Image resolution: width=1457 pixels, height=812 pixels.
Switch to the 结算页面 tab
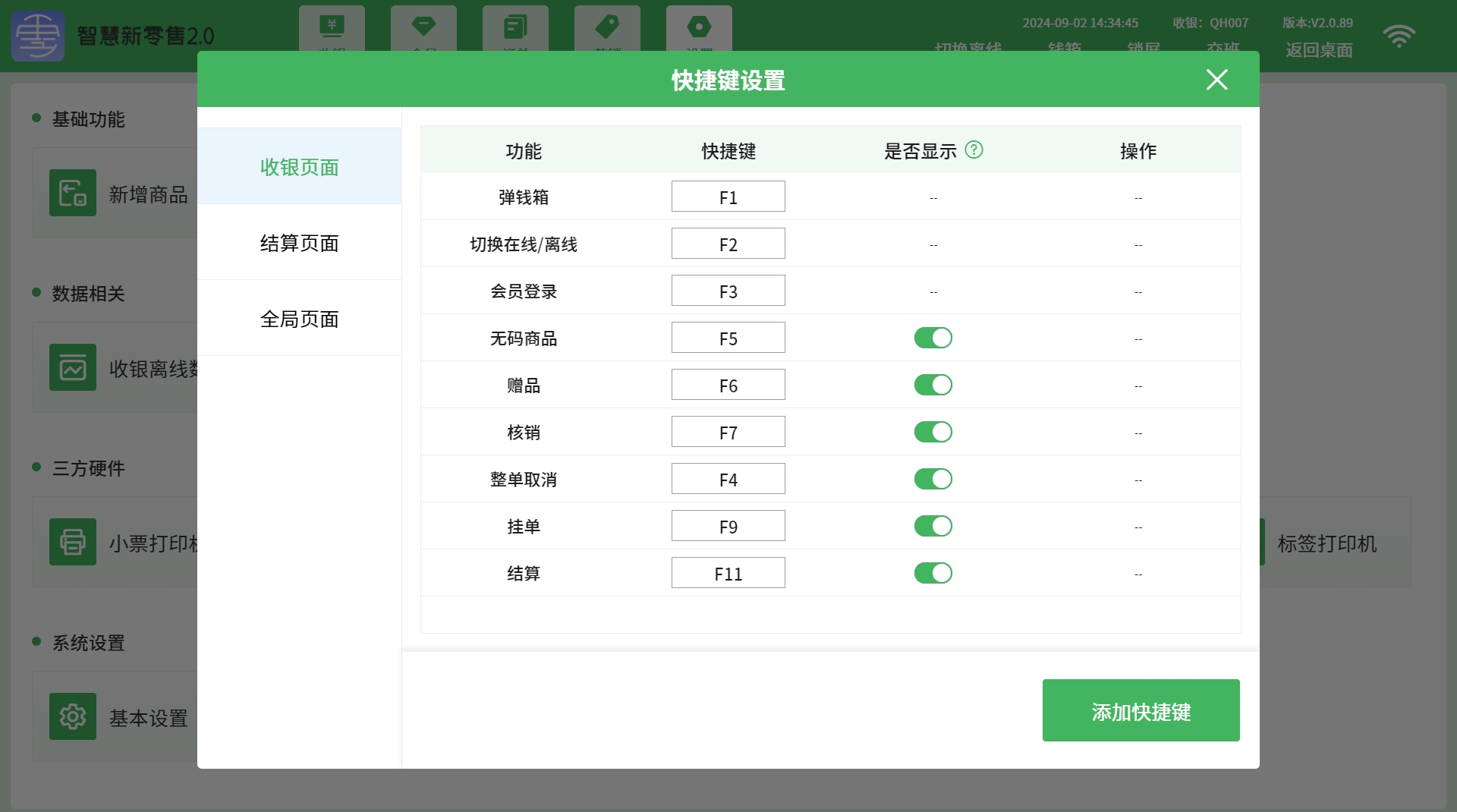click(x=299, y=242)
